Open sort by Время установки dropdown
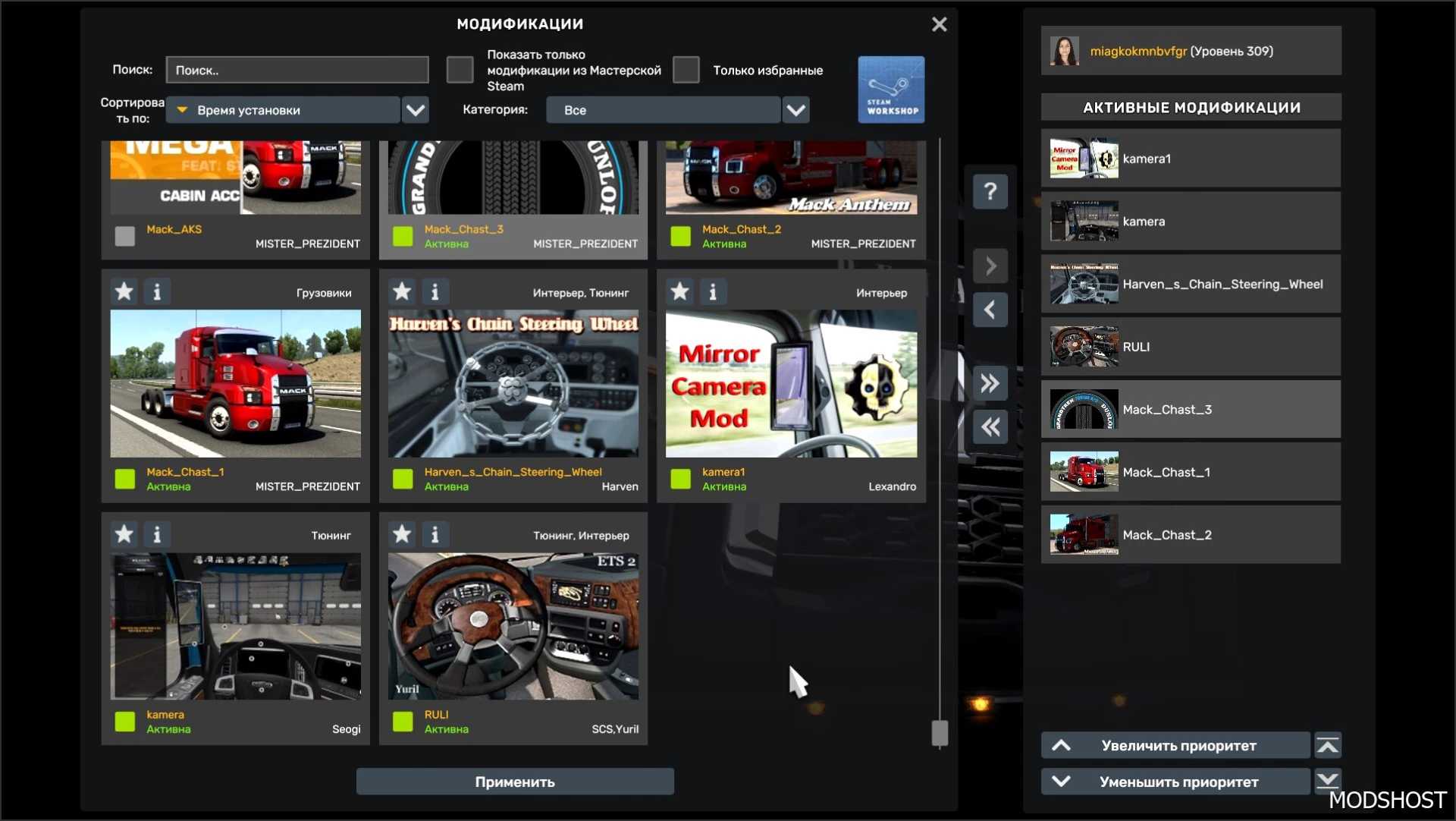The image size is (1456, 821). 415,110
